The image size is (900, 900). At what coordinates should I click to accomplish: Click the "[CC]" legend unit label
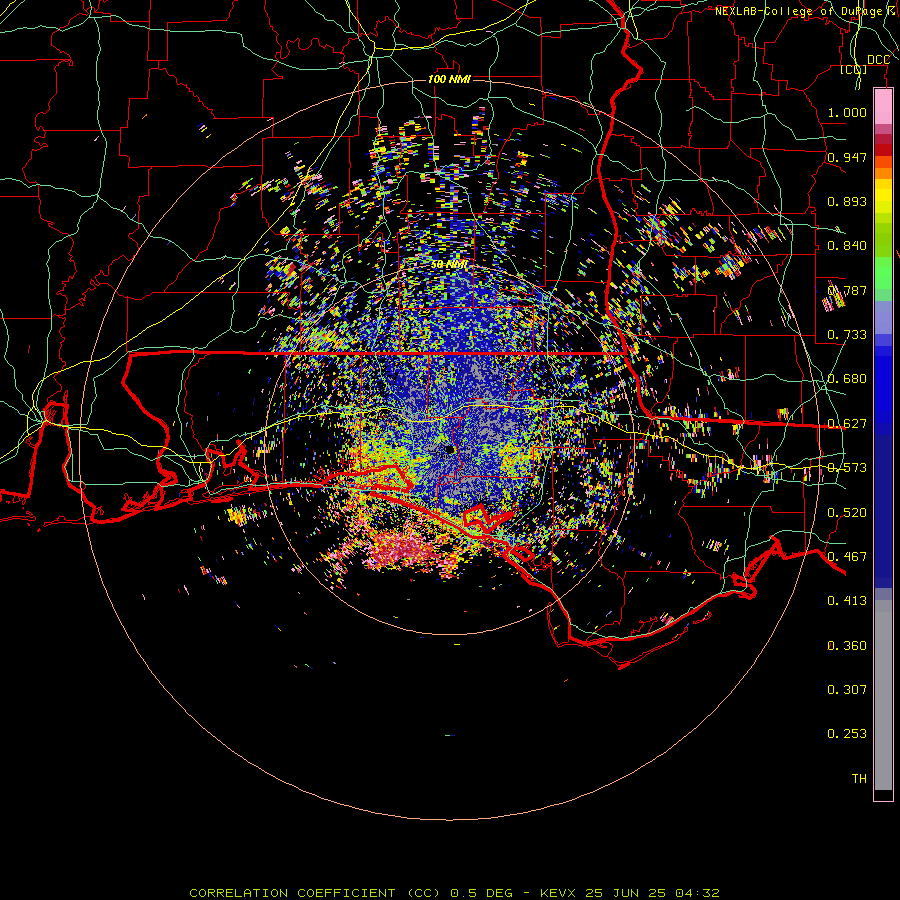point(854,69)
